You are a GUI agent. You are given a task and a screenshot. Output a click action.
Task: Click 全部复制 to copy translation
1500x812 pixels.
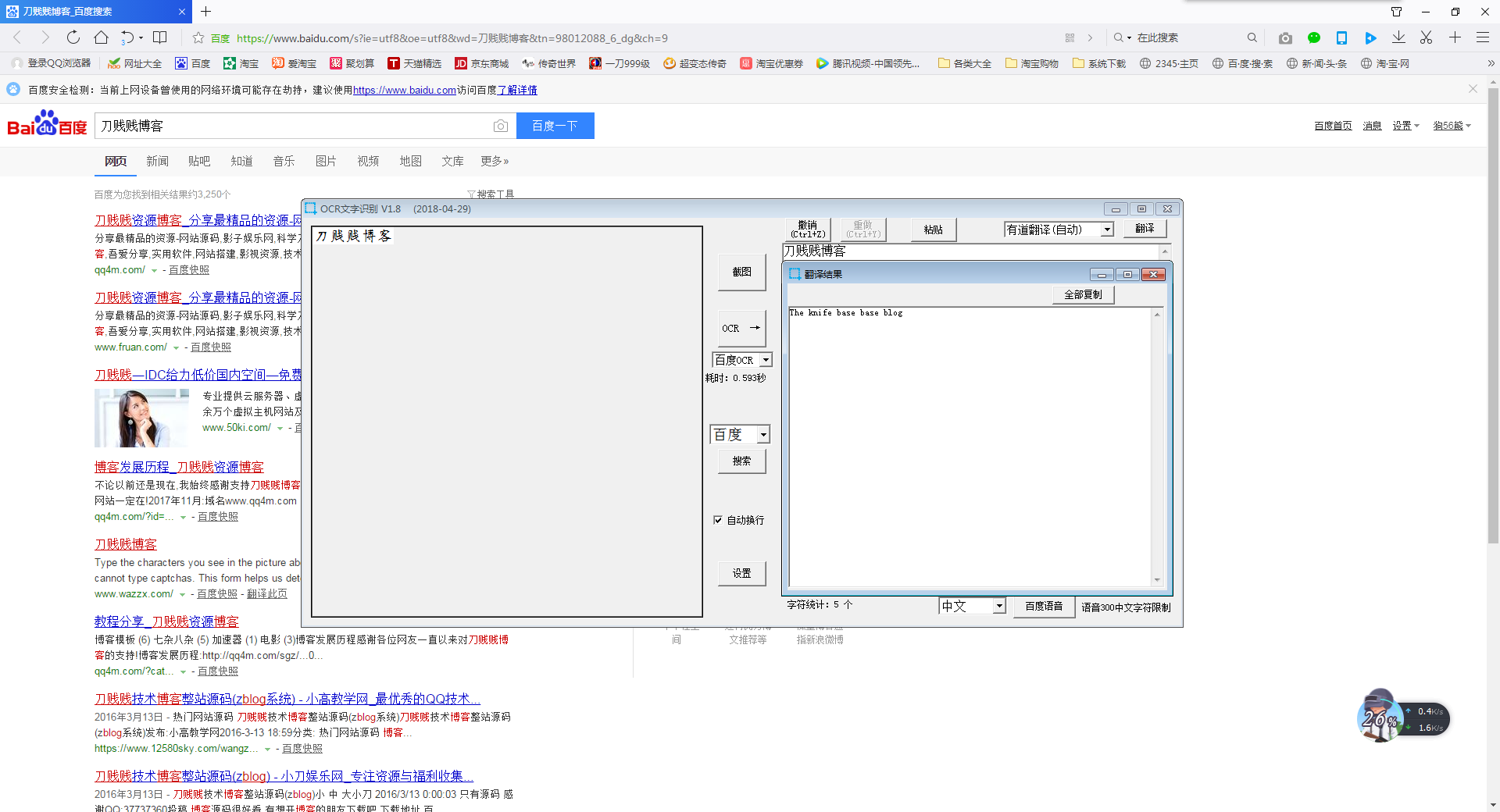[x=1083, y=294]
